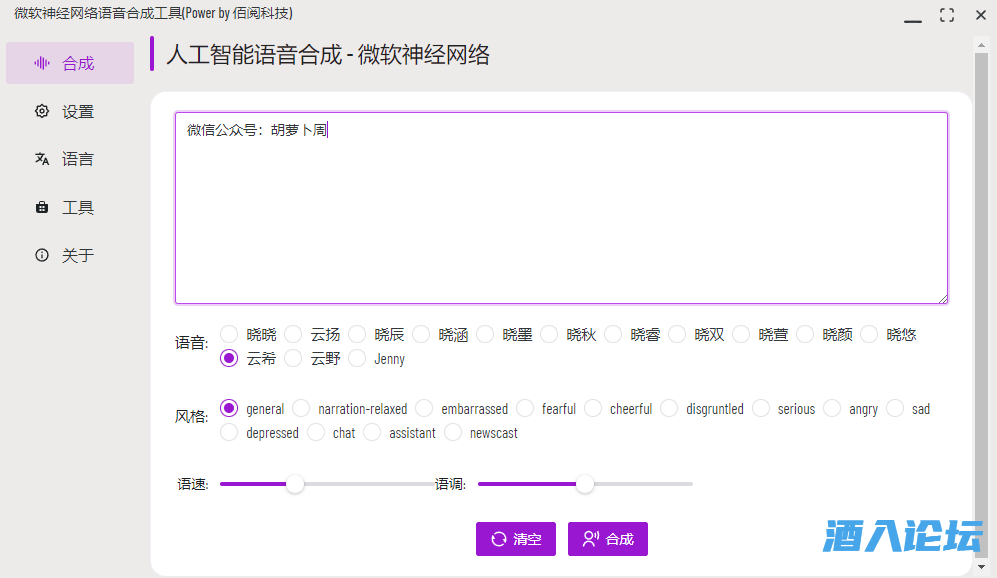The height and width of the screenshot is (578, 997).
Task: Select the 晓晓 voice radio button
Action: pyautogui.click(x=229, y=334)
